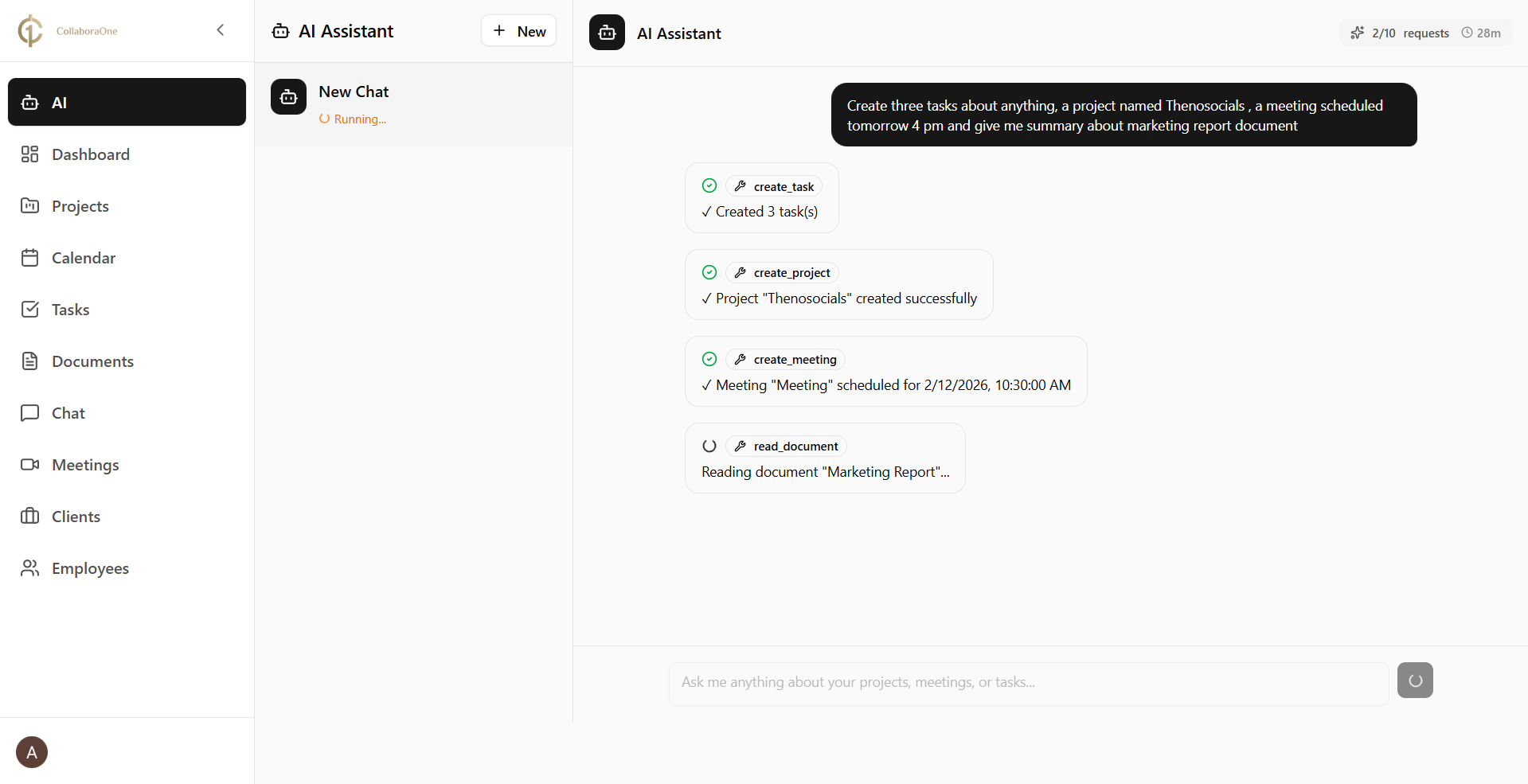
Task: Collapse the sidebar with the chevron
Action: point(221,29)
